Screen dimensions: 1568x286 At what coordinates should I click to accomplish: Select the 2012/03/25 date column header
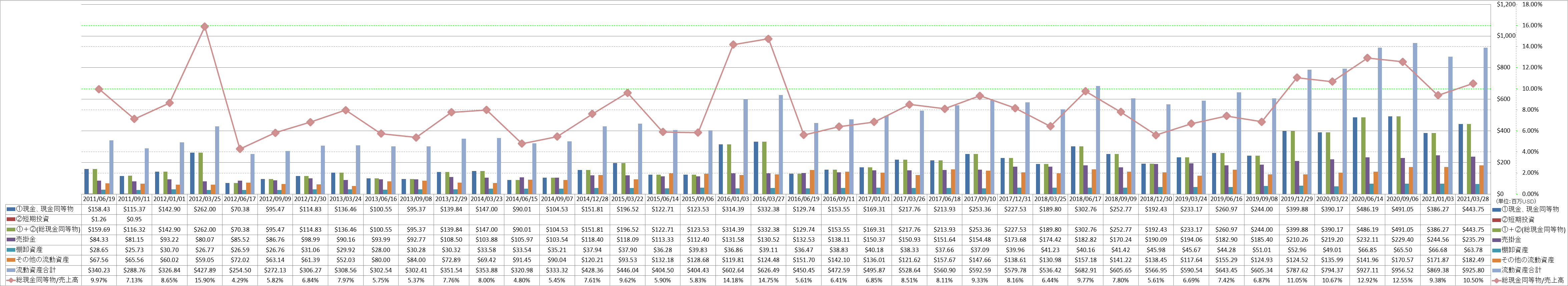[205, 199]
